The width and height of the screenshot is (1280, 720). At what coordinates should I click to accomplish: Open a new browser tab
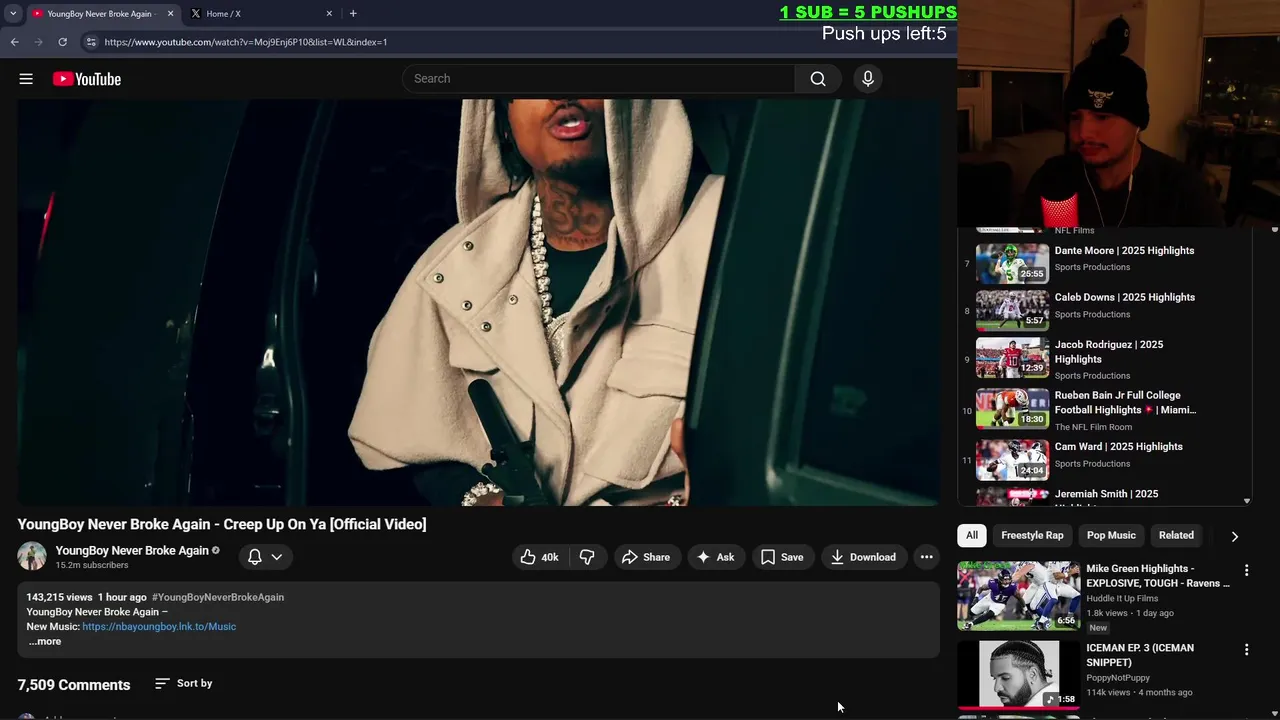353,14
